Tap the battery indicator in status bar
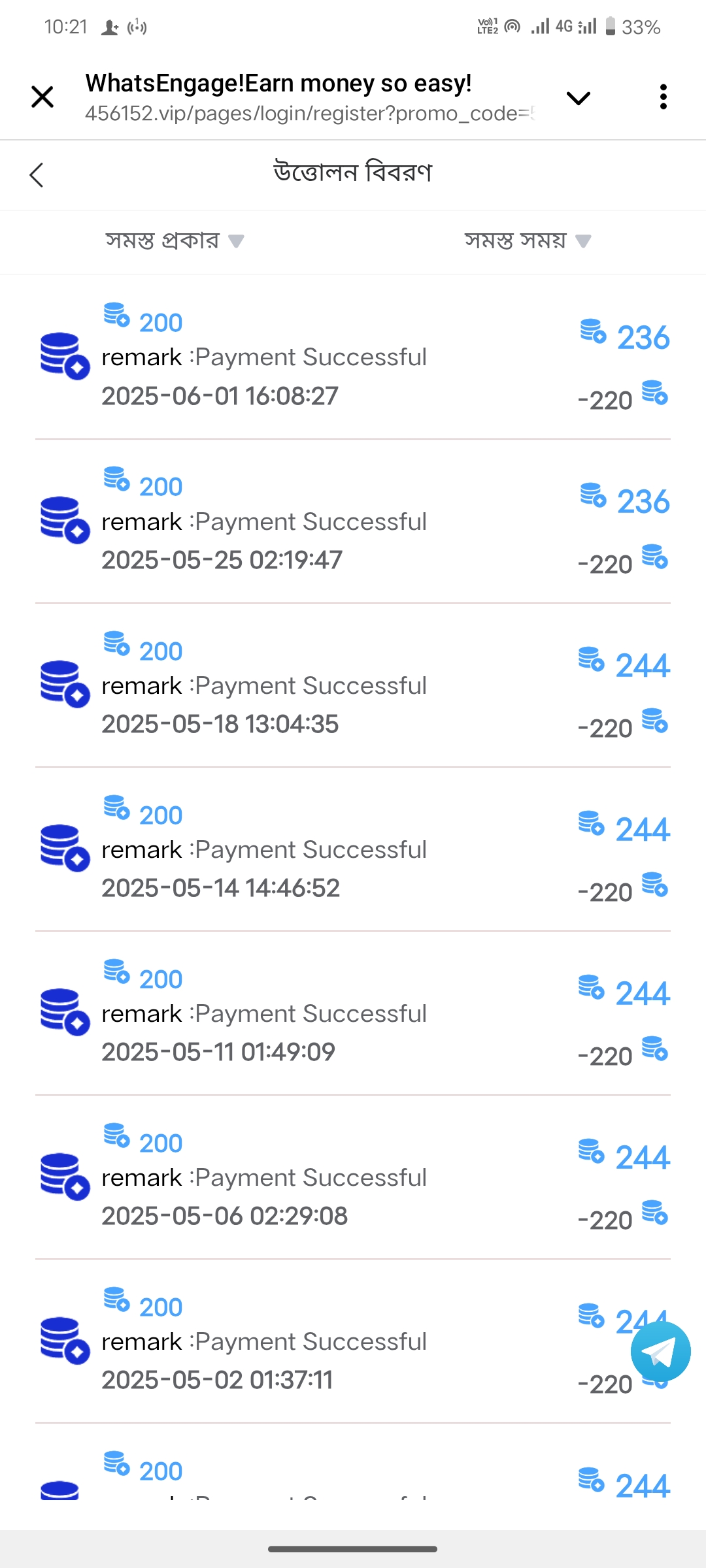 tap(610, 27)
